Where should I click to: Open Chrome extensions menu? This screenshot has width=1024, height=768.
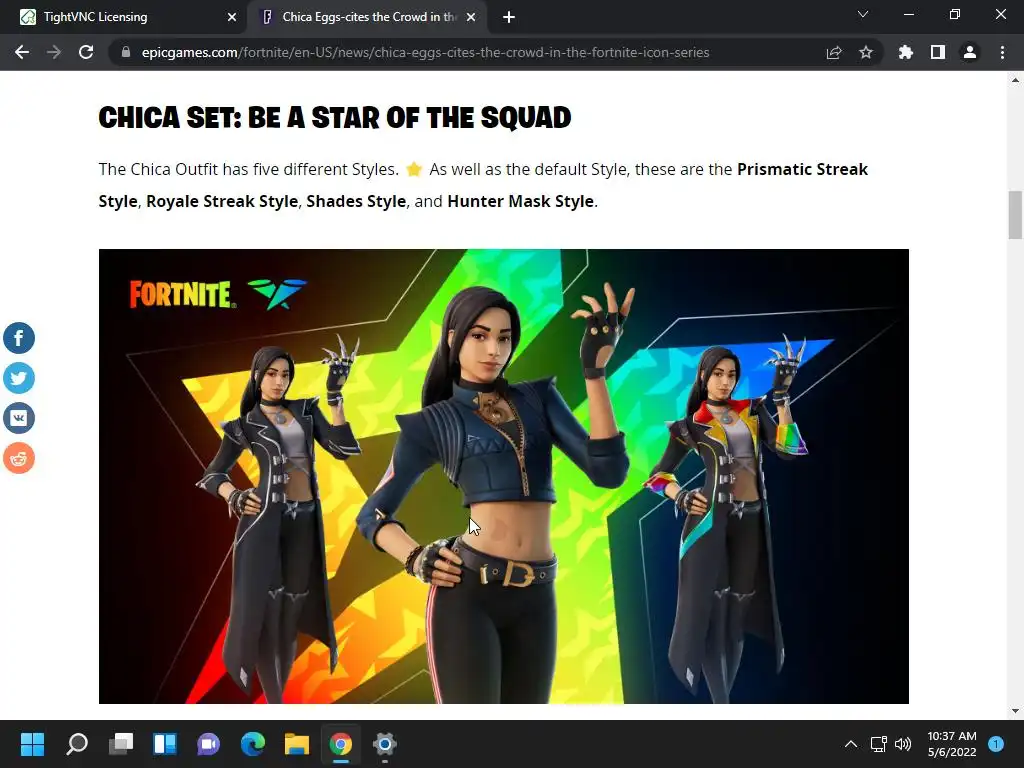(906, 52)
